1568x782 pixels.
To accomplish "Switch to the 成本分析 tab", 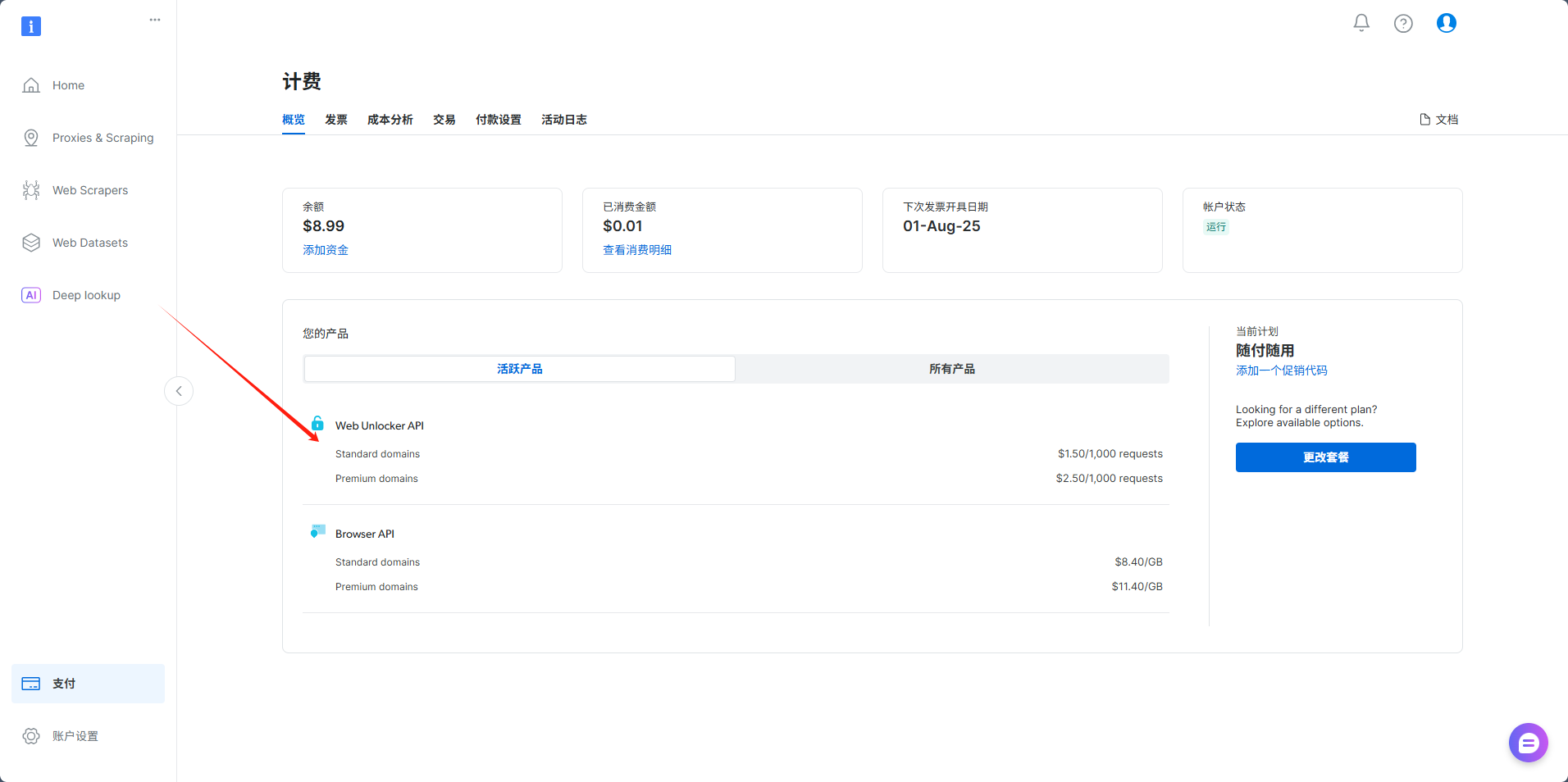I will click(x=390, y=120).
